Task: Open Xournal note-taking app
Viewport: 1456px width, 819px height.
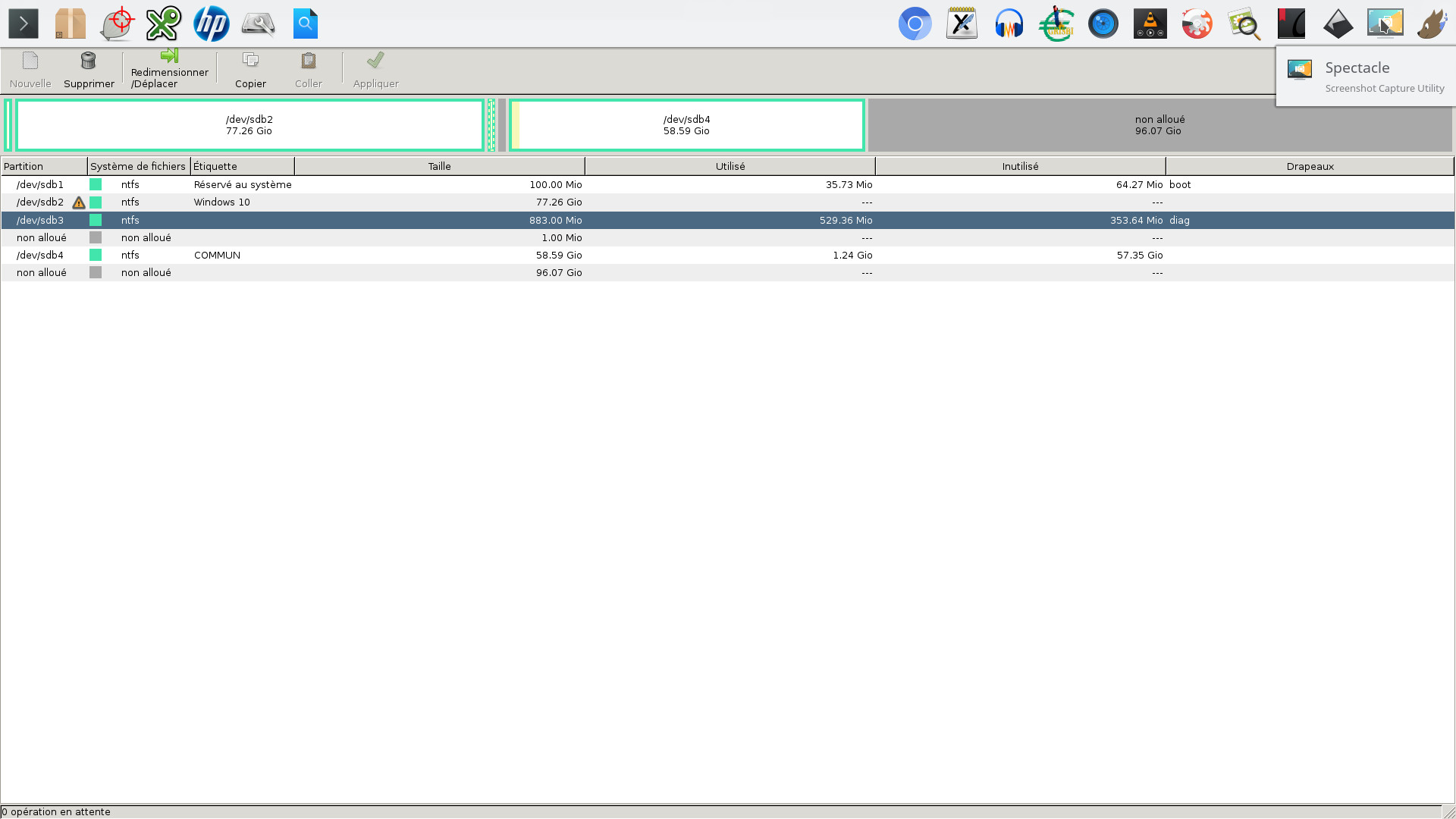Action: 962,24
